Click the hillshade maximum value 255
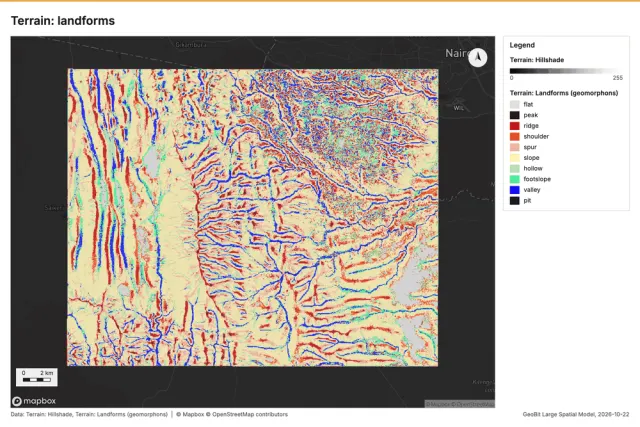Screen dimensions: 640x427 pos(618,78)
